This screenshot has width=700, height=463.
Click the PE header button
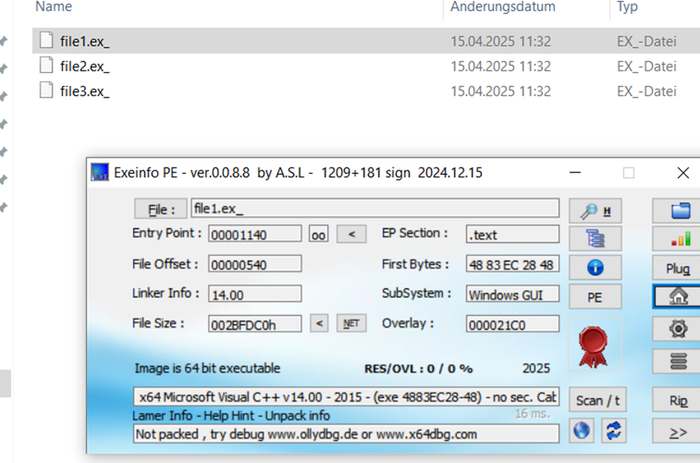595,297
